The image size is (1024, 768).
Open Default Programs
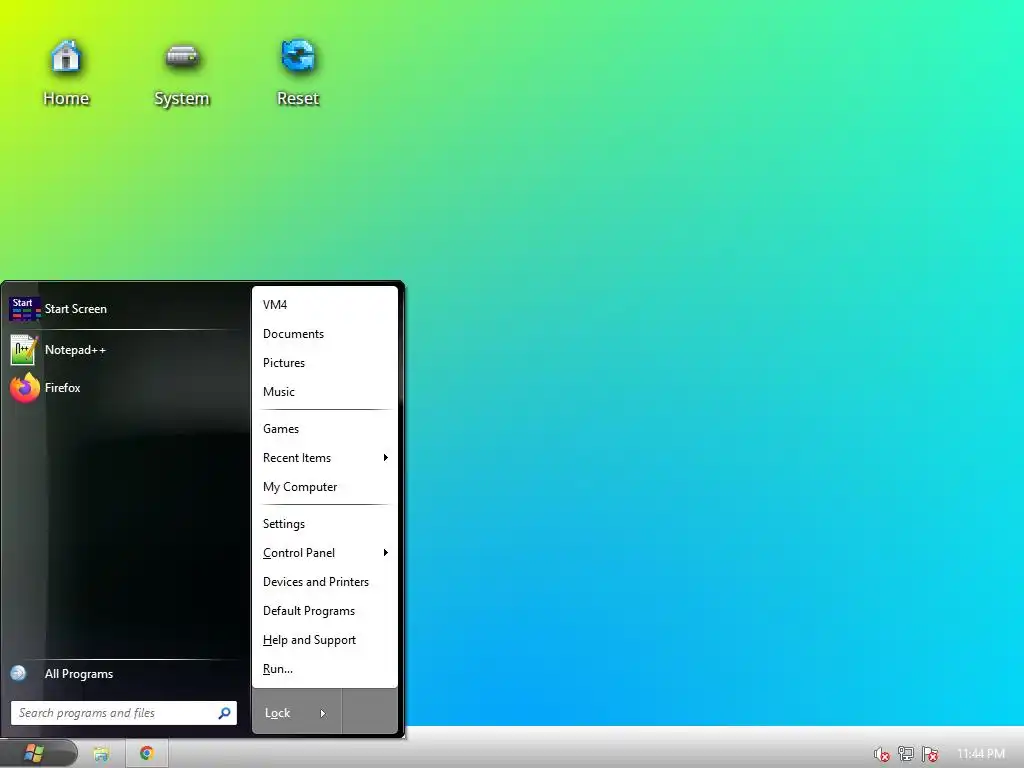click(325, 611)
